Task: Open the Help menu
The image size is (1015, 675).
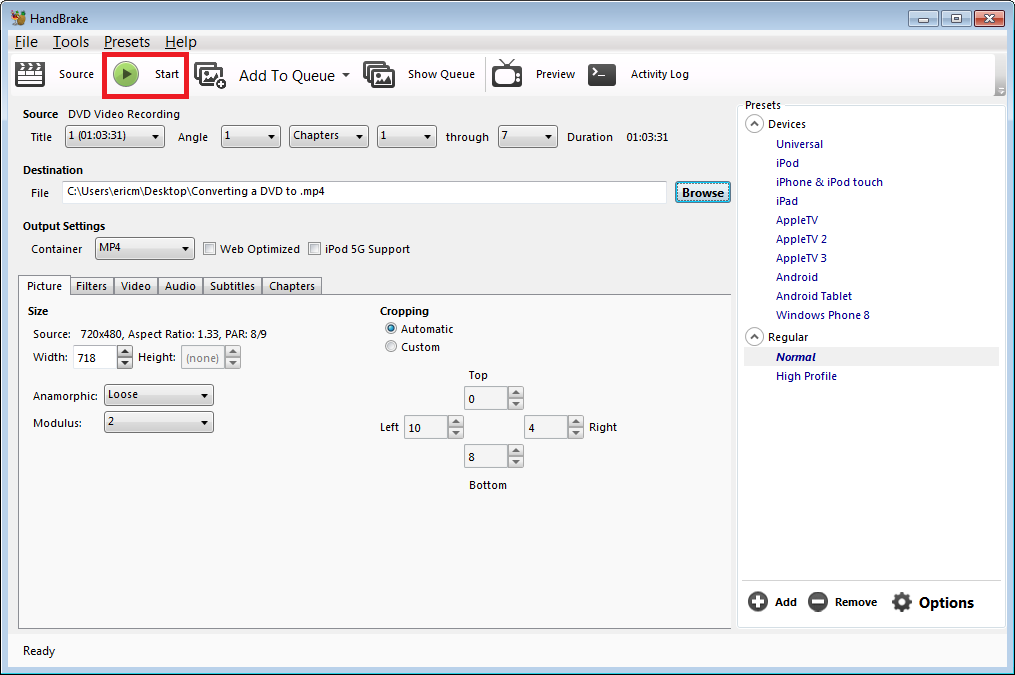Action: click(x=181, y=42)
